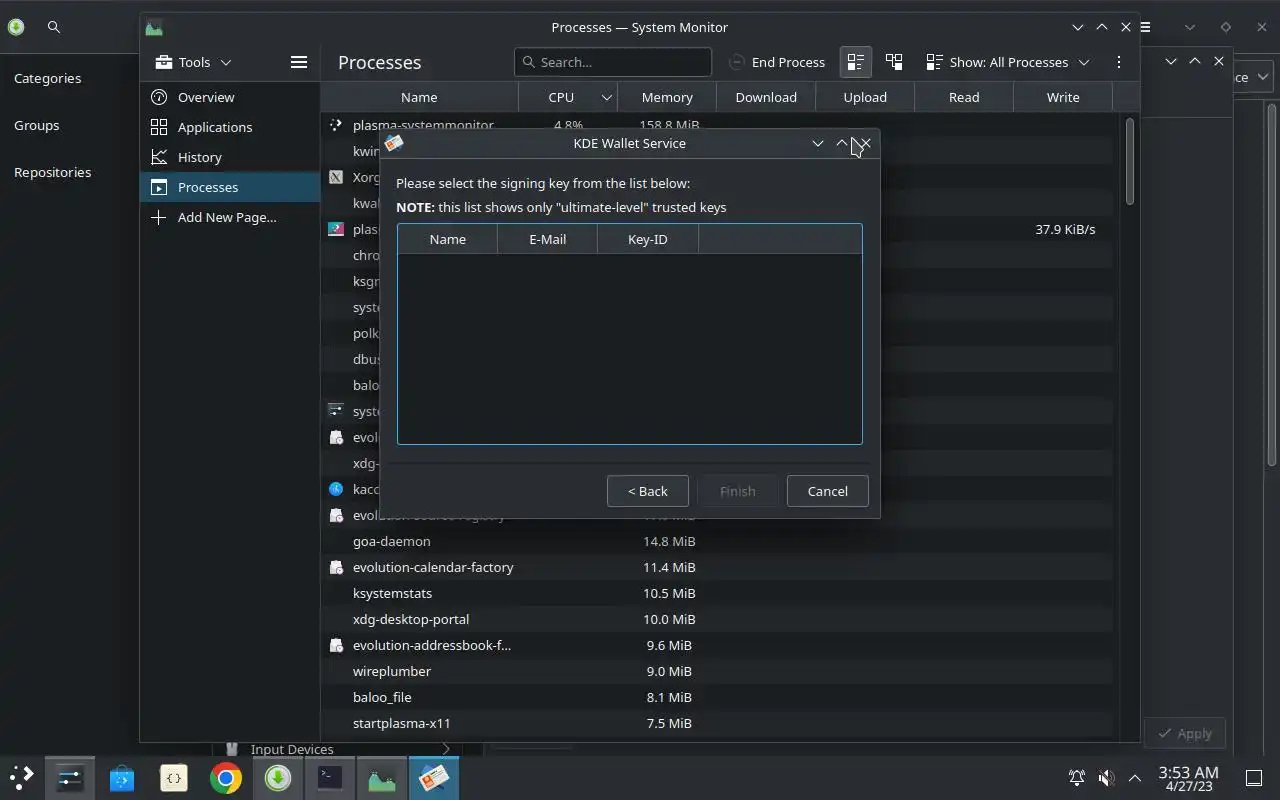
Task: Click the System Monitor title bar icon
Action: pyautogui.click(x=154, y=27)
